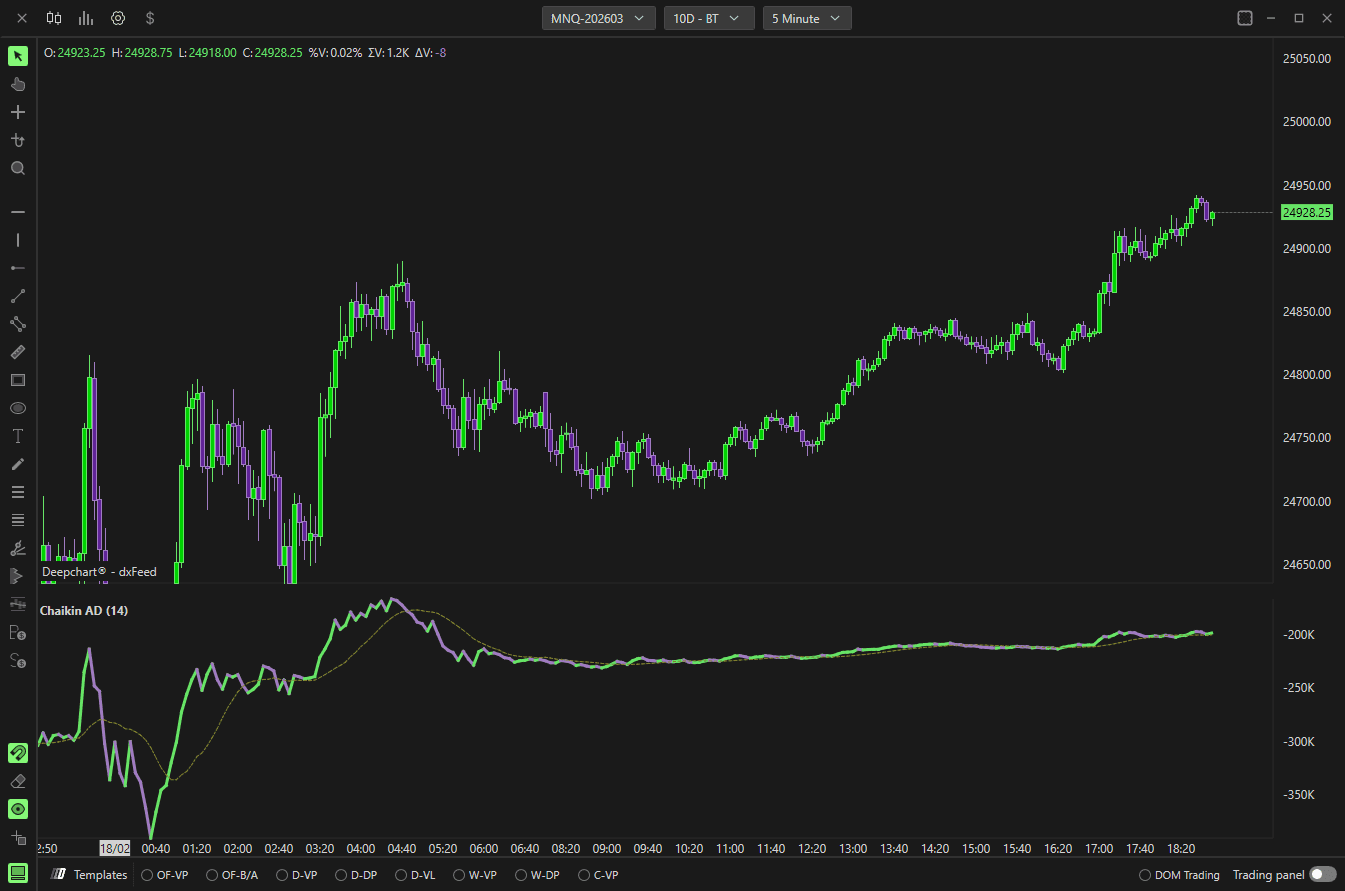Click the Templates button
Screen dimensions: 1345x891
[90, 875]
